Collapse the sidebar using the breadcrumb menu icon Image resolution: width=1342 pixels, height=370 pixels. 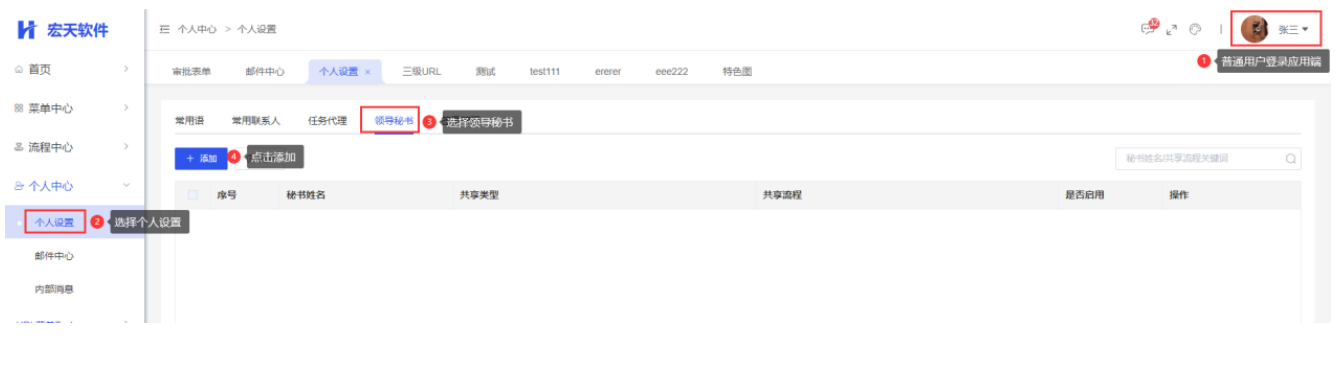166,29
